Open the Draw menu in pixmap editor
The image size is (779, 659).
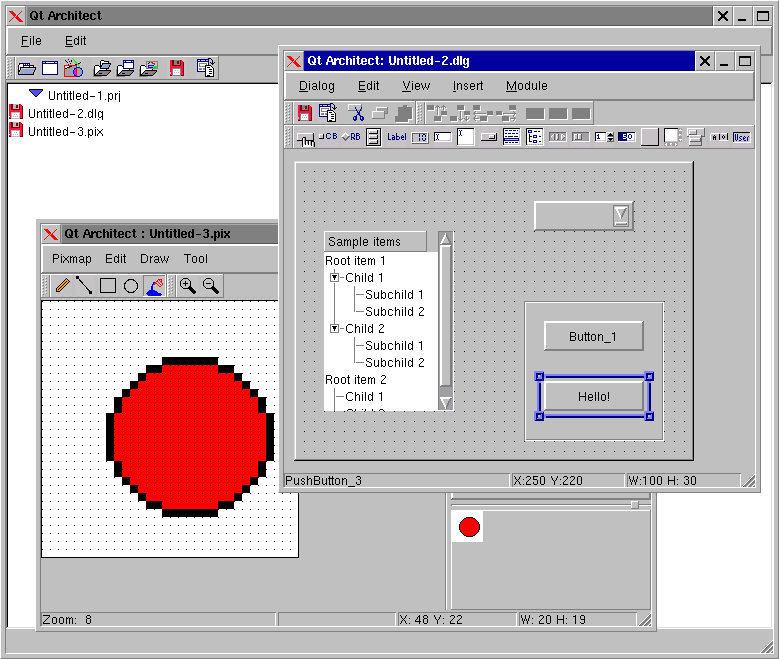[155, 259]
